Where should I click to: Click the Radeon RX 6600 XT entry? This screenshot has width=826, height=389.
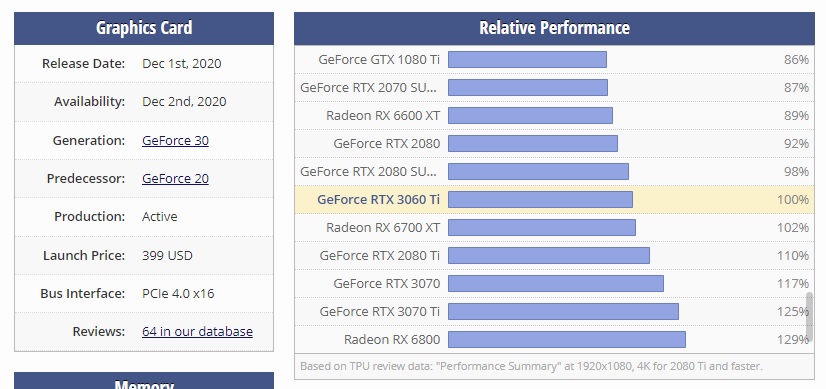click(554, 115)
